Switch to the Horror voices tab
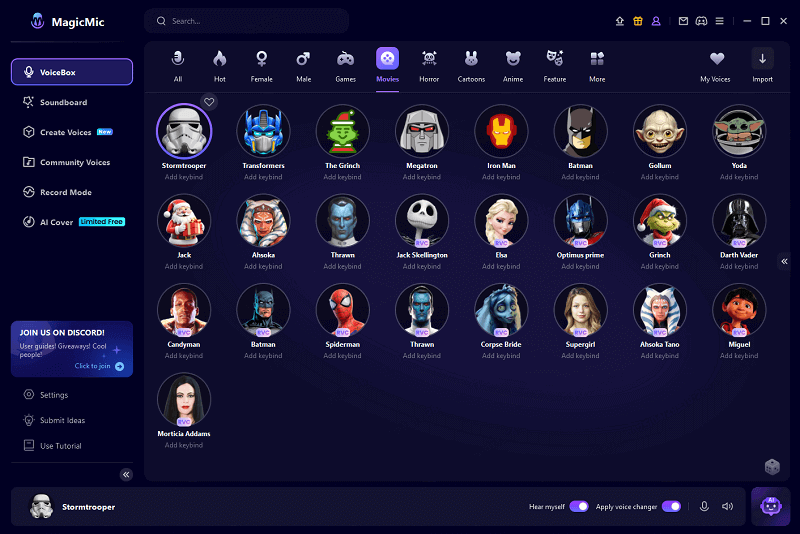Viewport: 800px width, 534px height. (x=429, y=66)
